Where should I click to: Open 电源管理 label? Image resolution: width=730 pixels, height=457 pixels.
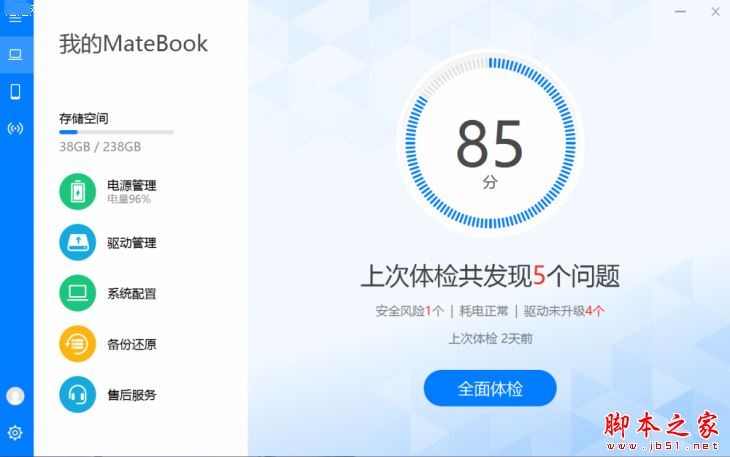[x=132, y=186]
